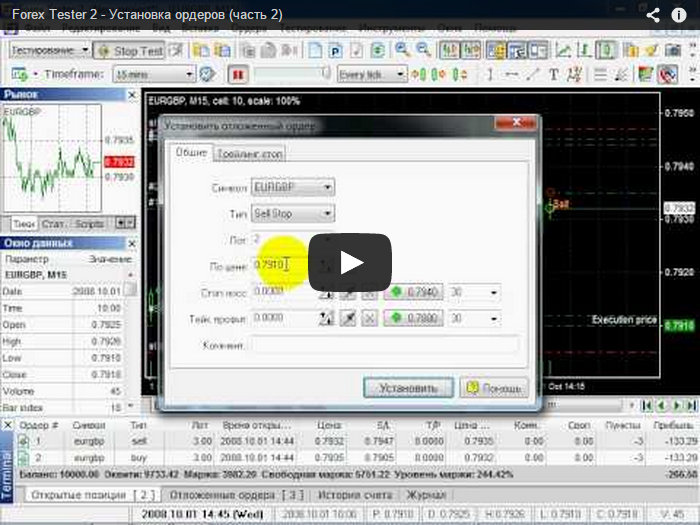
Task: Open the История счета tab
Action: 355,495
